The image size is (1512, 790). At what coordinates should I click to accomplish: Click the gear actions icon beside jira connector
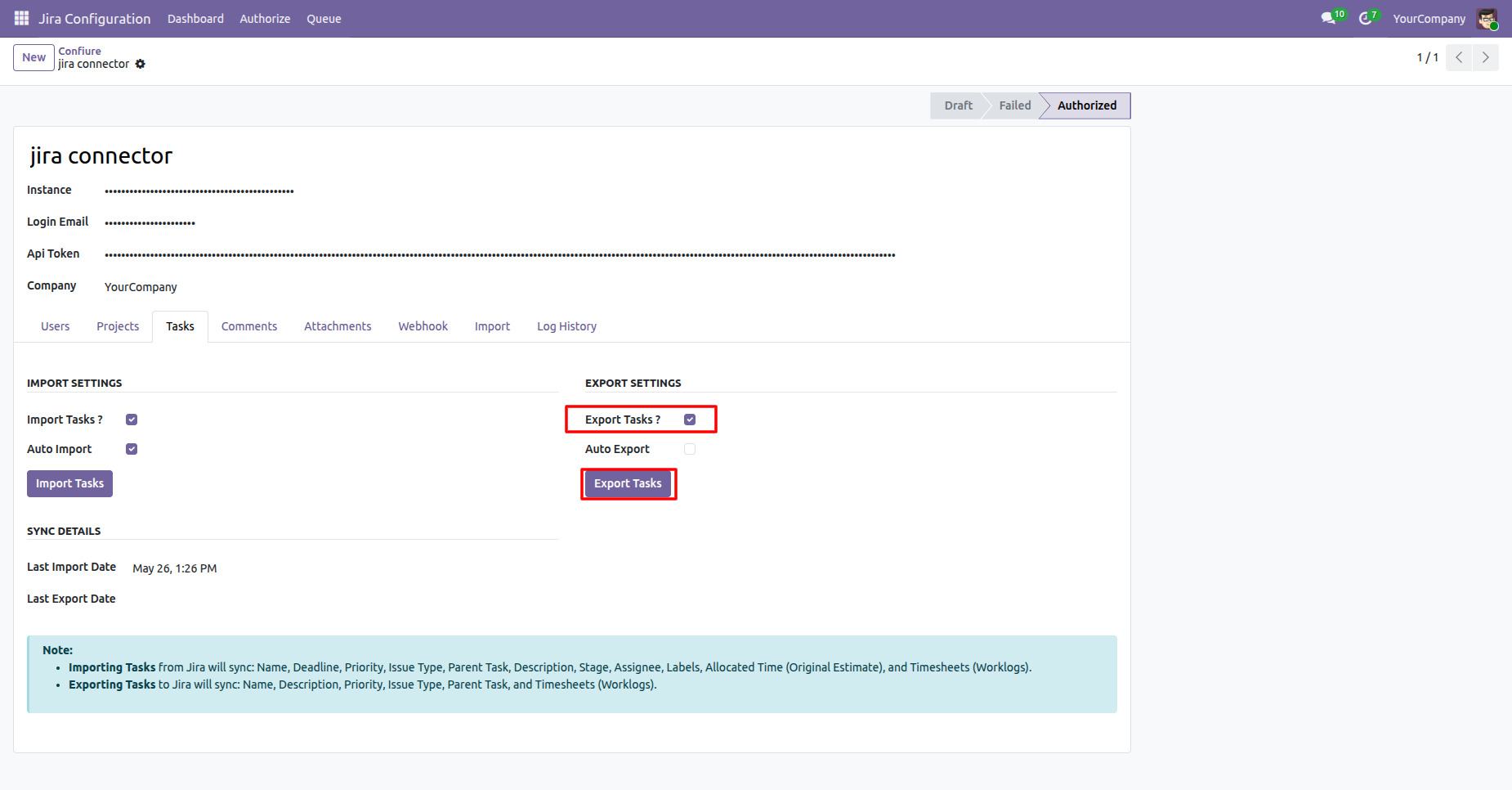coord(141,64)
